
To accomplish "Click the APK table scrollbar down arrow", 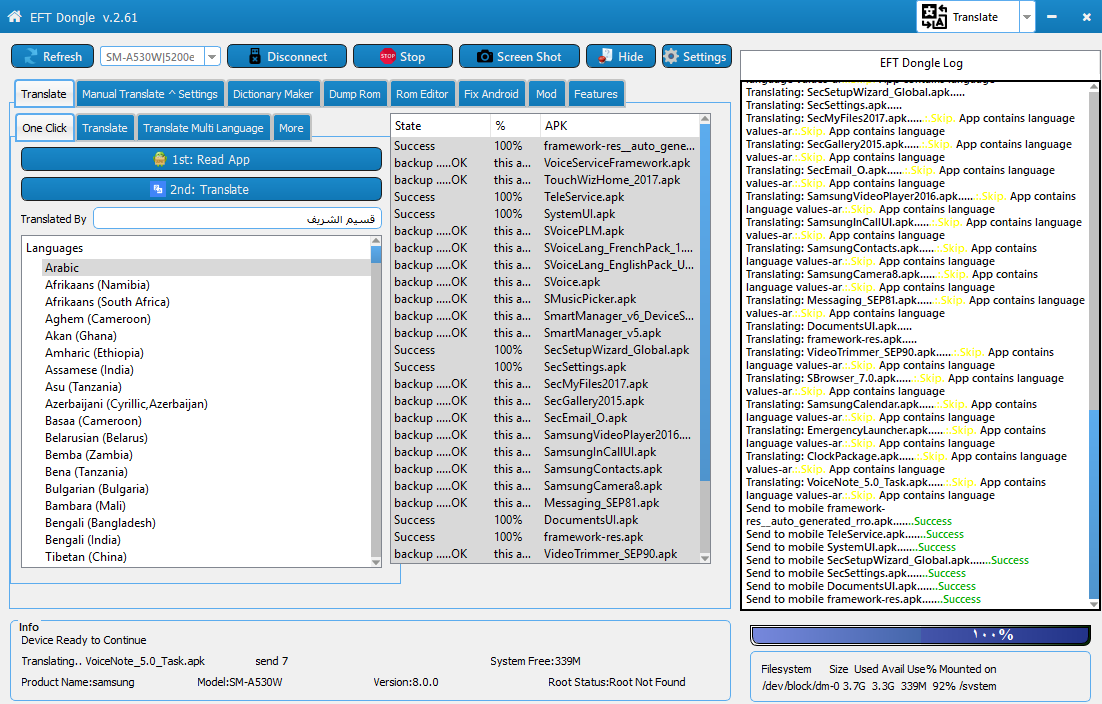I will point(705,558).
